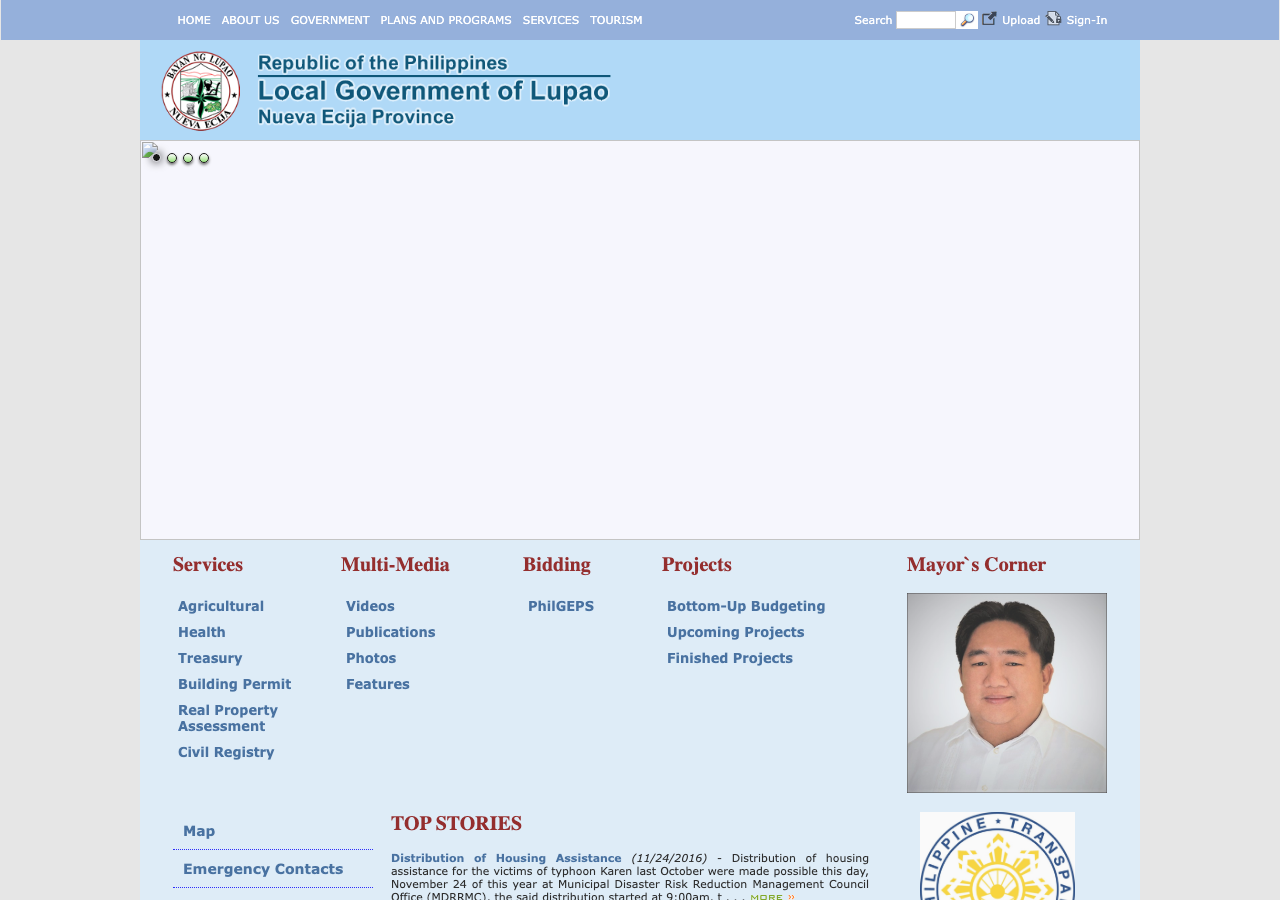Open the Treasury link
The height and width of the screenshot is (900, 1280).
[x=210, y=658]
